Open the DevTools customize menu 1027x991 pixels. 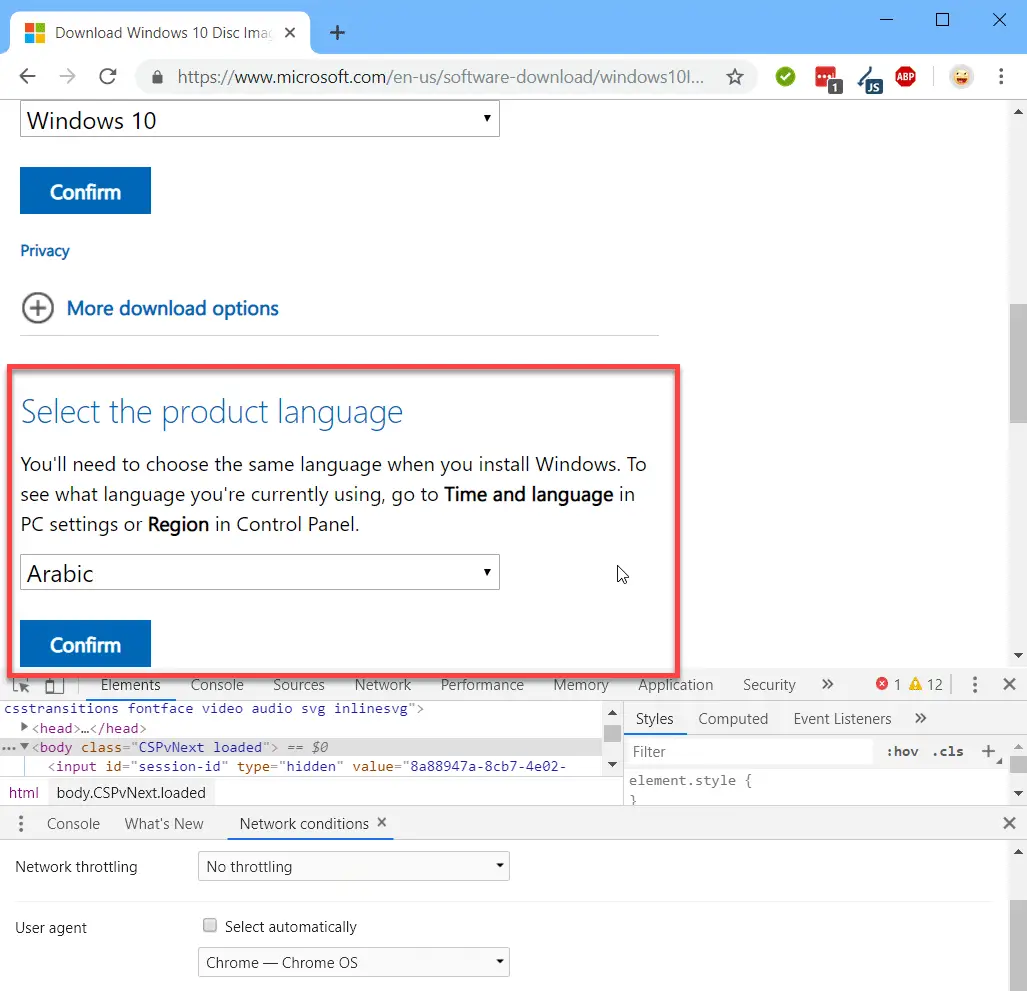pyautogui.click(x=975, y=684)
